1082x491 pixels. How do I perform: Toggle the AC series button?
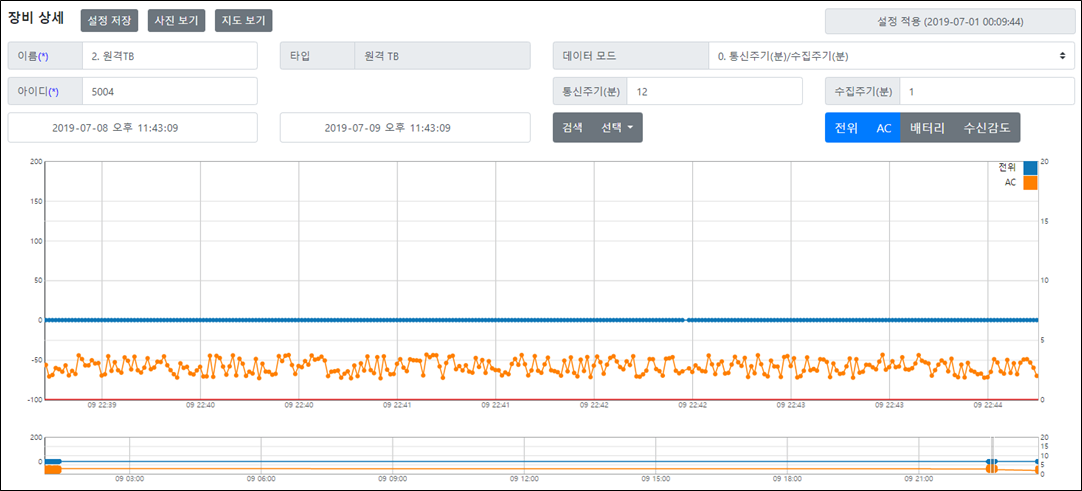(883, 128)
